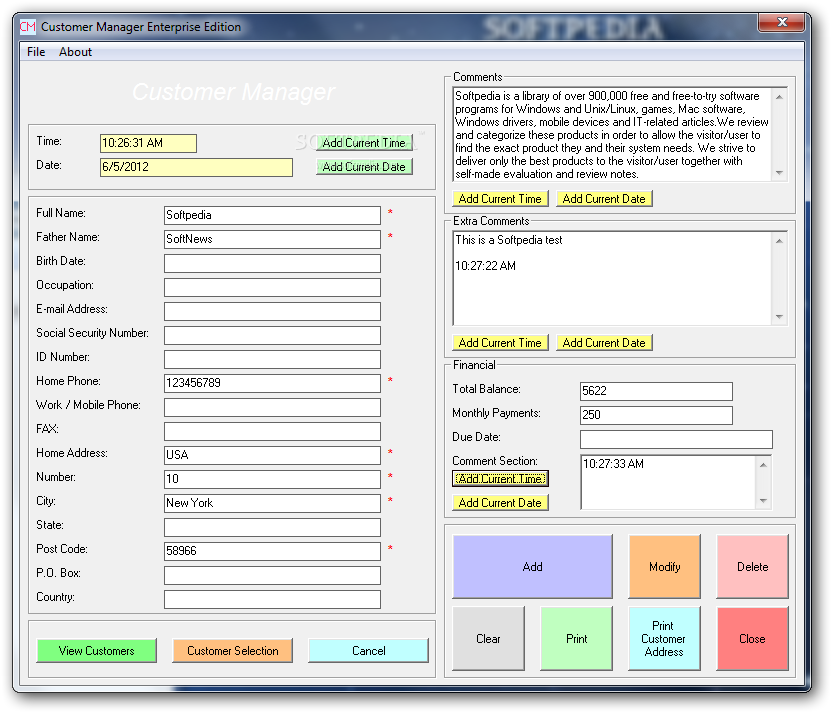
Task: Click the CM application icon in title bar
Action: [x=28, y=27]
